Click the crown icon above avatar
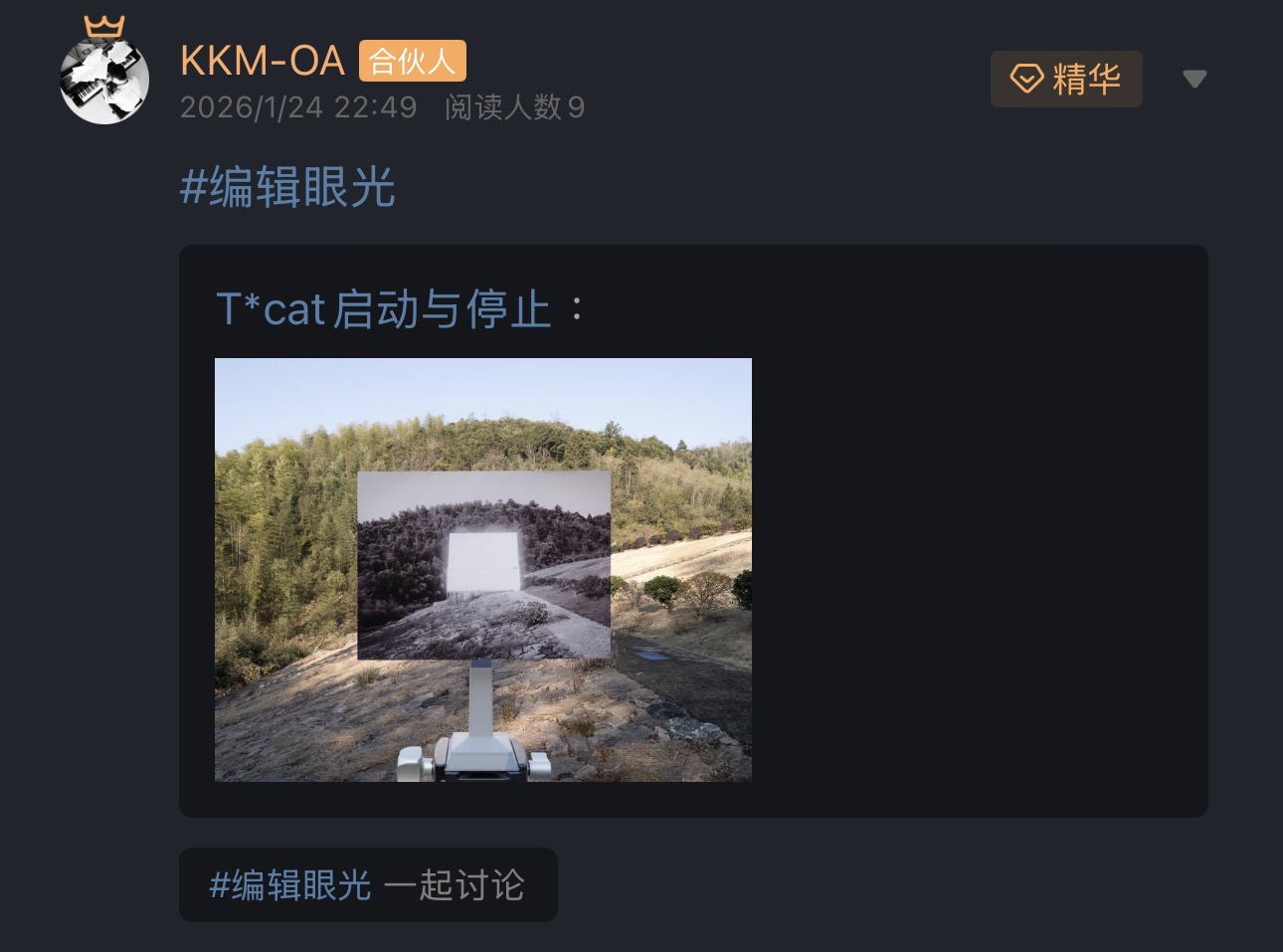The height and width of the screenshot is (952, 1283). [104, 26]
